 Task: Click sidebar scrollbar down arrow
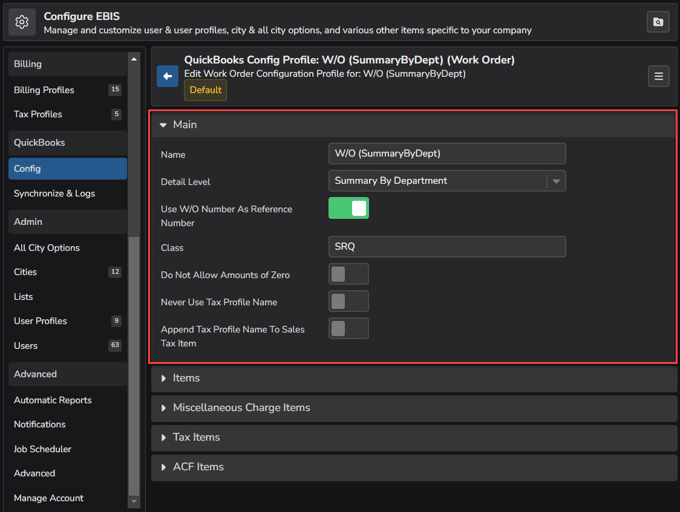pyautogui.click(x=134, y=501)
